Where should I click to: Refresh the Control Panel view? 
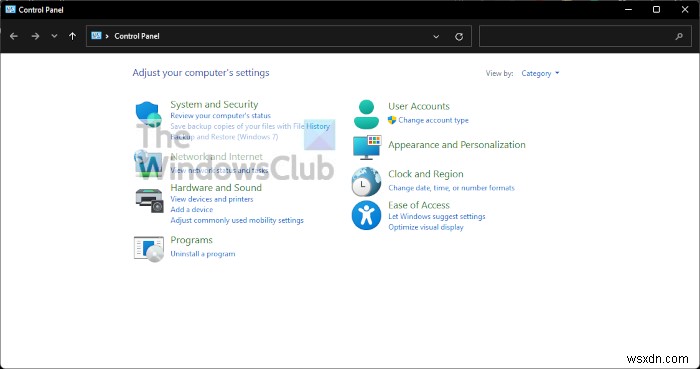[x=459, y=37]
